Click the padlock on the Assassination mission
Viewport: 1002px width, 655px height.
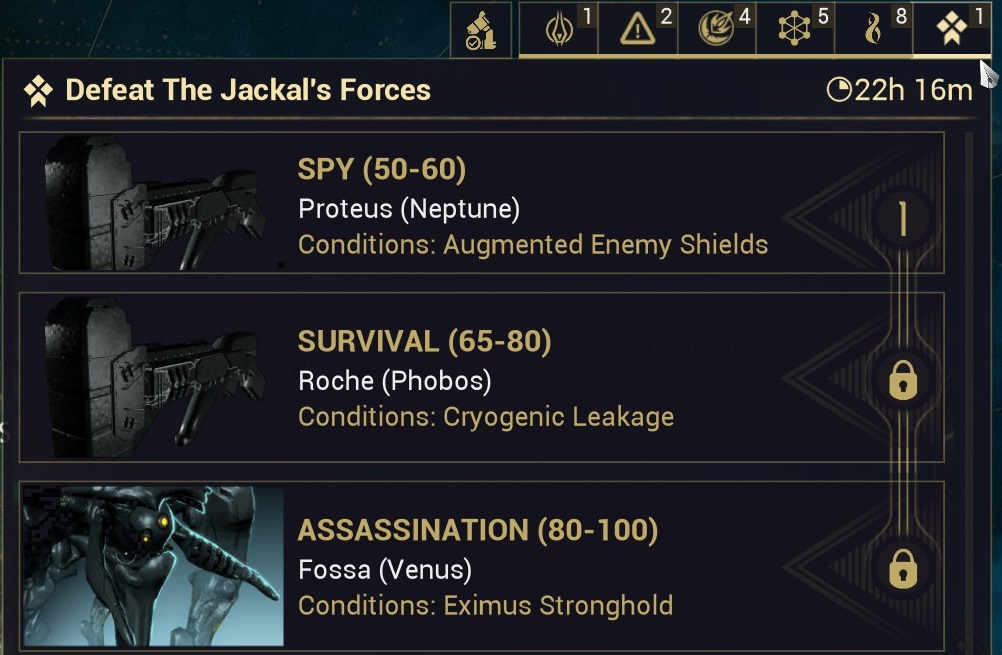902,569
